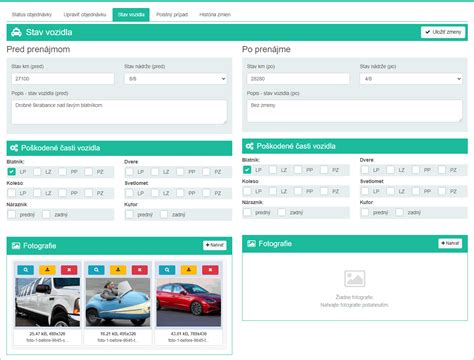The height and width of the screenshot is (360, 474).
Task: Check Svetlomet LP after rental
Action: (x=365, y=191)
